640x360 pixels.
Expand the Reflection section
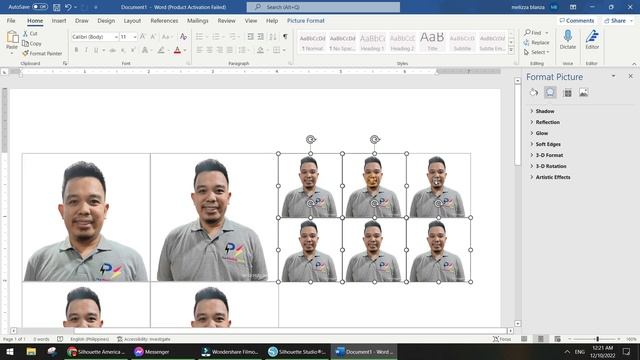544,122
